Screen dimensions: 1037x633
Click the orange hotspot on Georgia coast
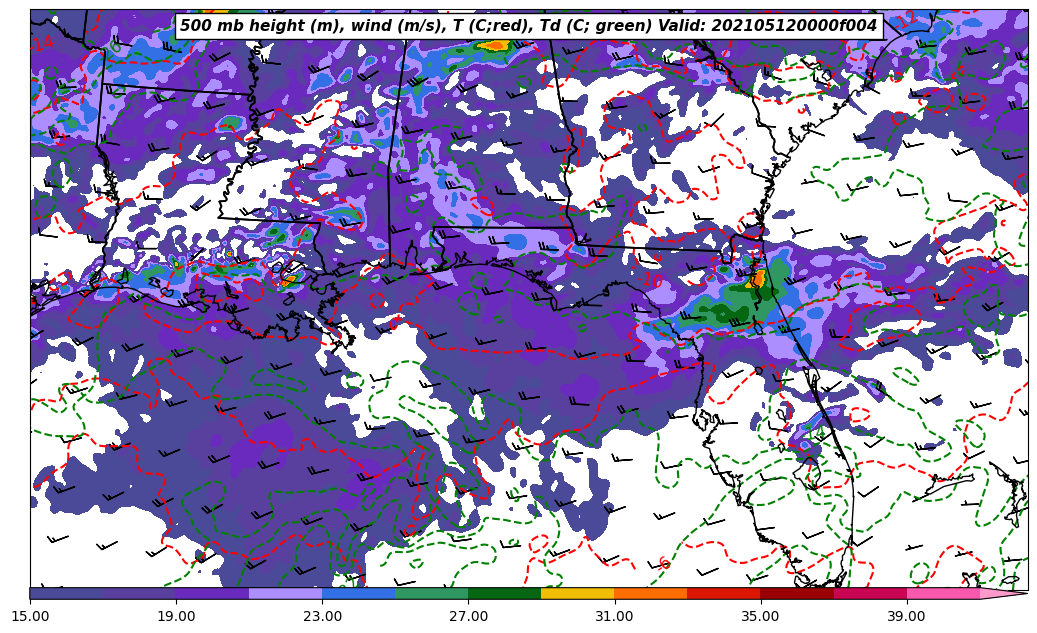(x=759, y=278)
